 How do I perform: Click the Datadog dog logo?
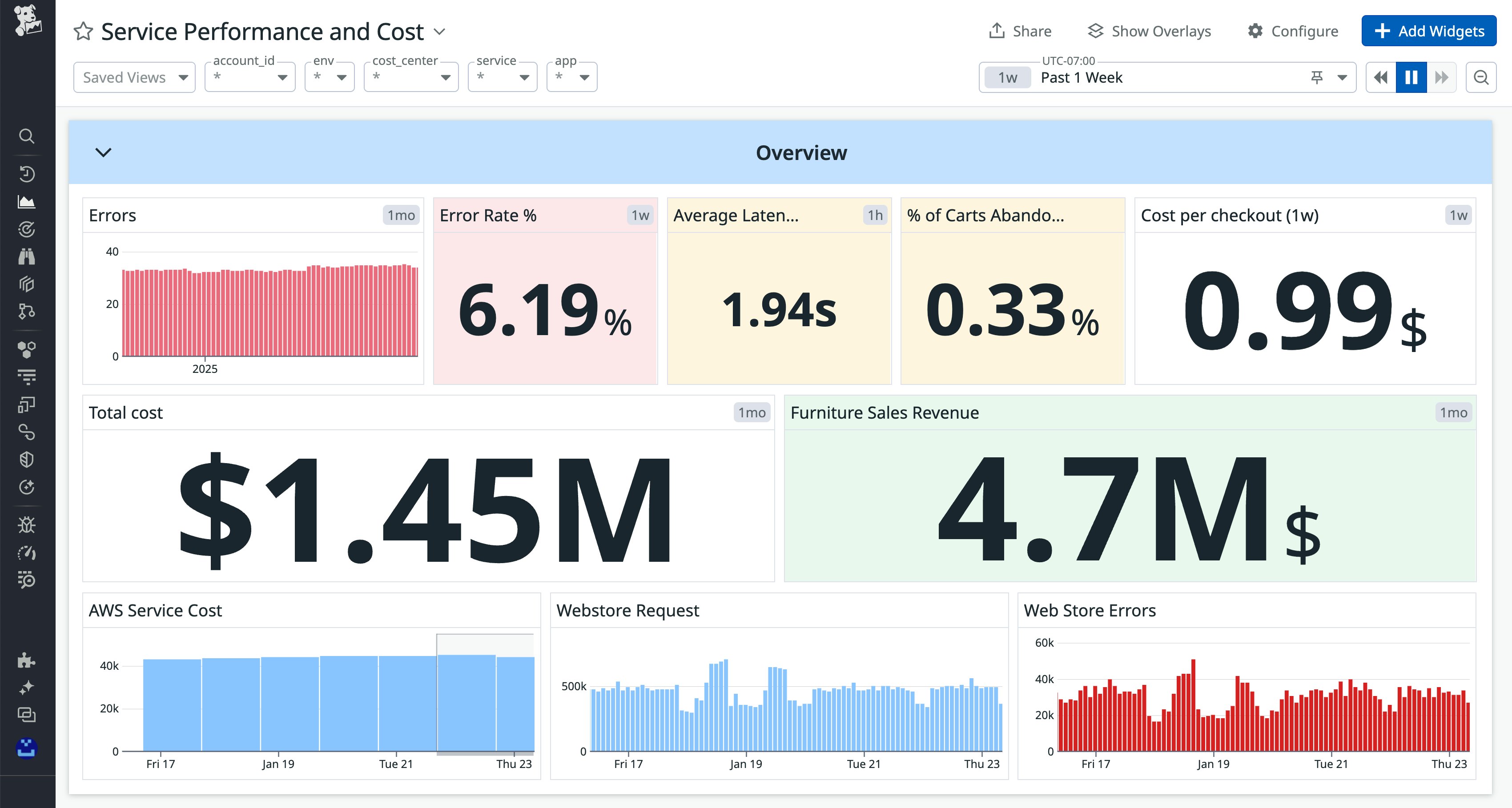[28, 21]
